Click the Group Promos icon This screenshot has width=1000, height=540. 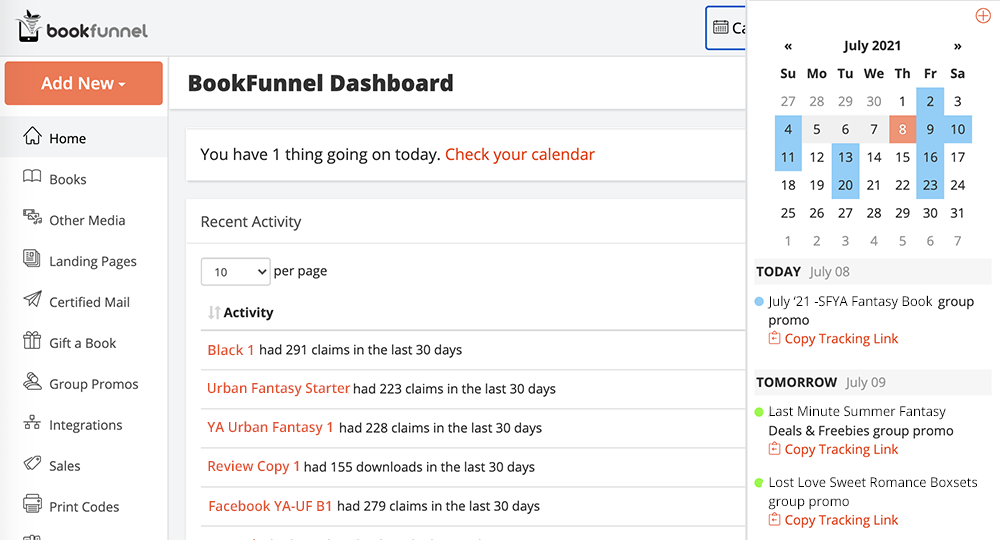tap(32, 381)
